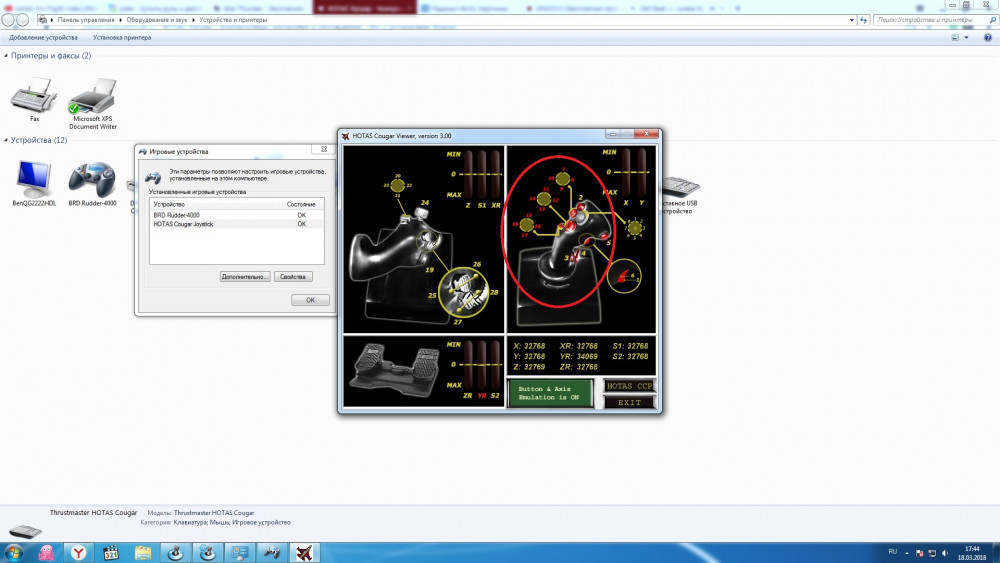This screenshot has height=563, width=1000.
Task: Collapse the Принтеры и факсы group
Action: click(x=6, y=56)
